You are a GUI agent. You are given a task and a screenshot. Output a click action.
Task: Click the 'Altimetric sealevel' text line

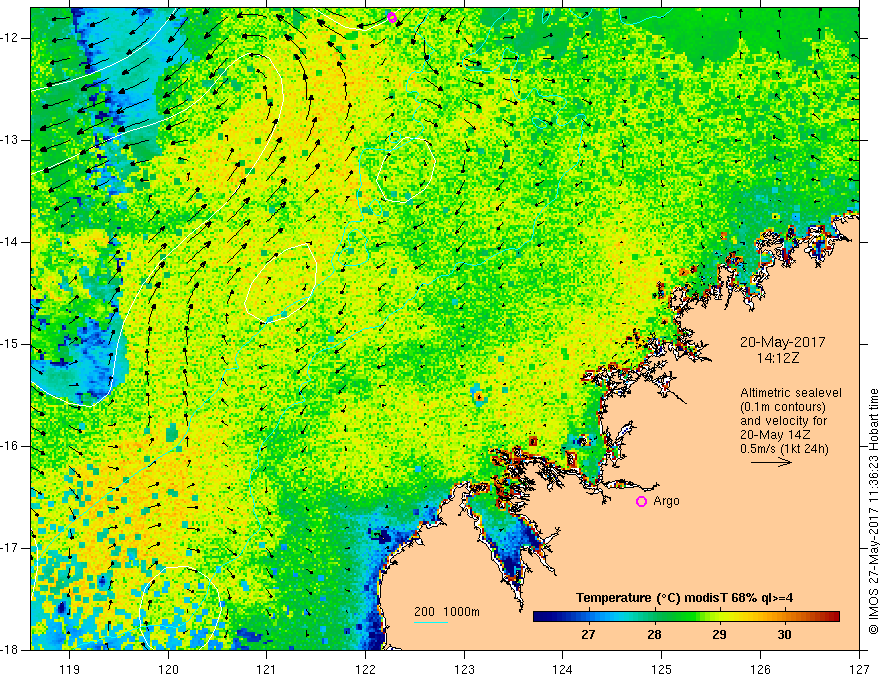point(791,393)
